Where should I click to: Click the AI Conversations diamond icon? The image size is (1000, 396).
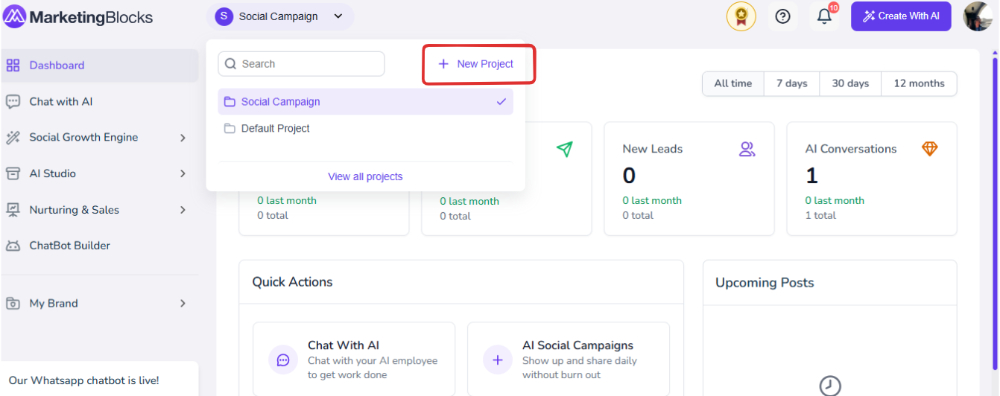pyautogui.click(x=930, y=149)
